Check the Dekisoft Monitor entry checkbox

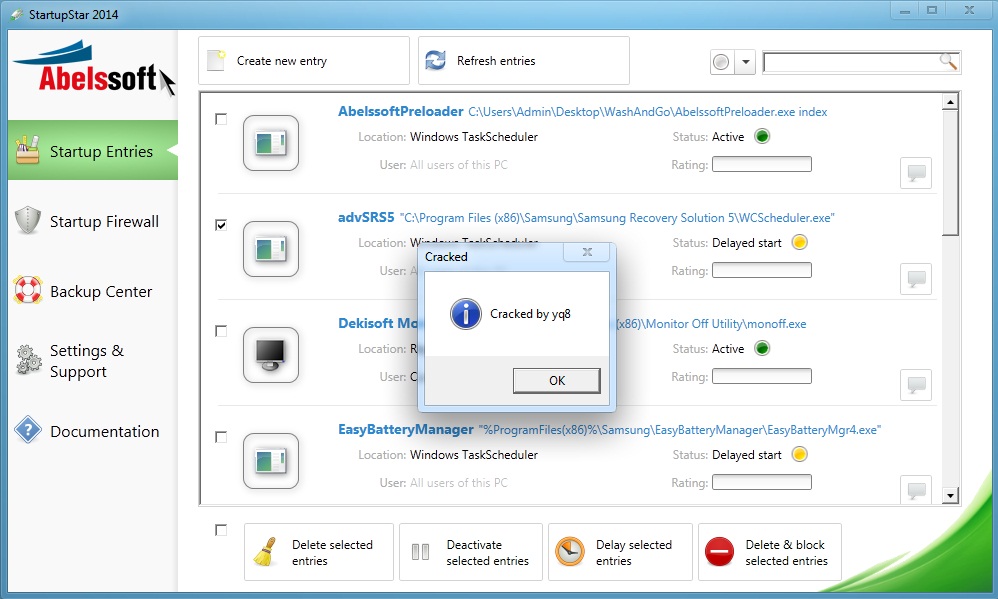pos(221,331)
